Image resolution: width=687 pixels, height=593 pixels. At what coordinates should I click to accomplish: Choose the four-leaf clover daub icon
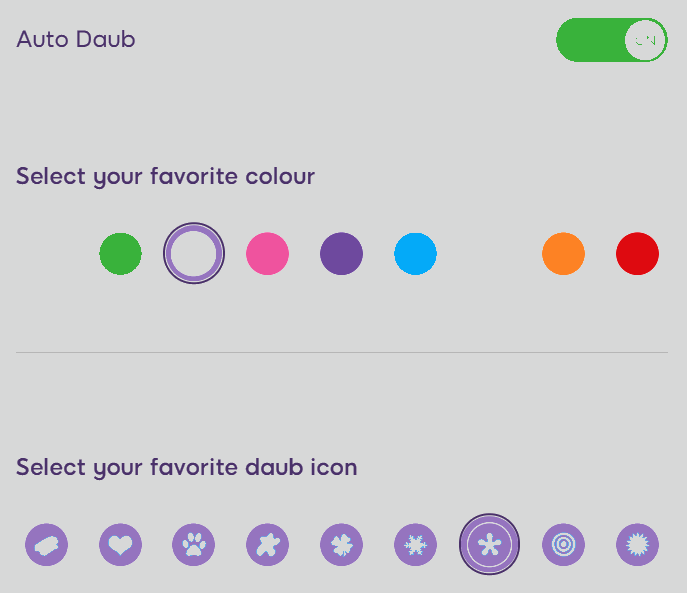[342, 544]
